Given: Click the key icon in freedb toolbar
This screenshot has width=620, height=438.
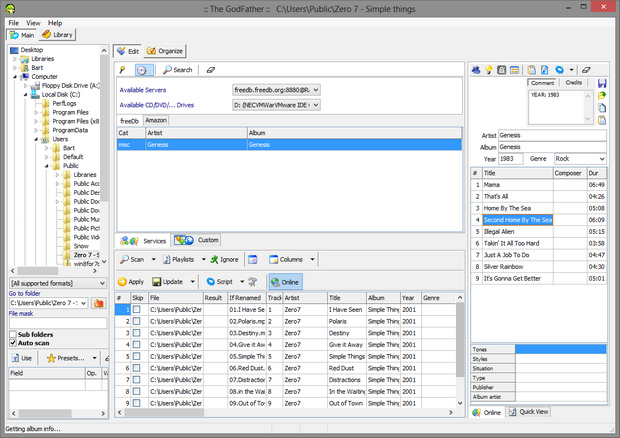Looking at the screenshot, I should coord(123,70).
